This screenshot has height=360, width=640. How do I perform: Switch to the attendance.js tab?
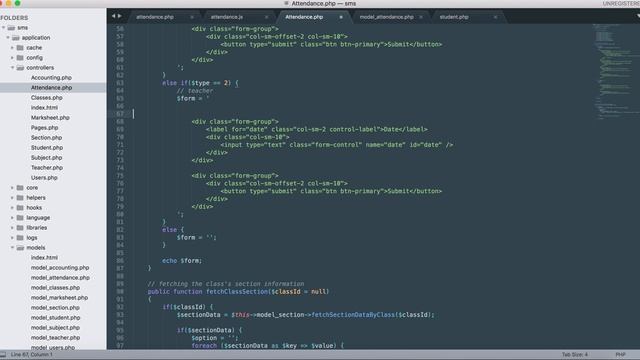[227, 17]
